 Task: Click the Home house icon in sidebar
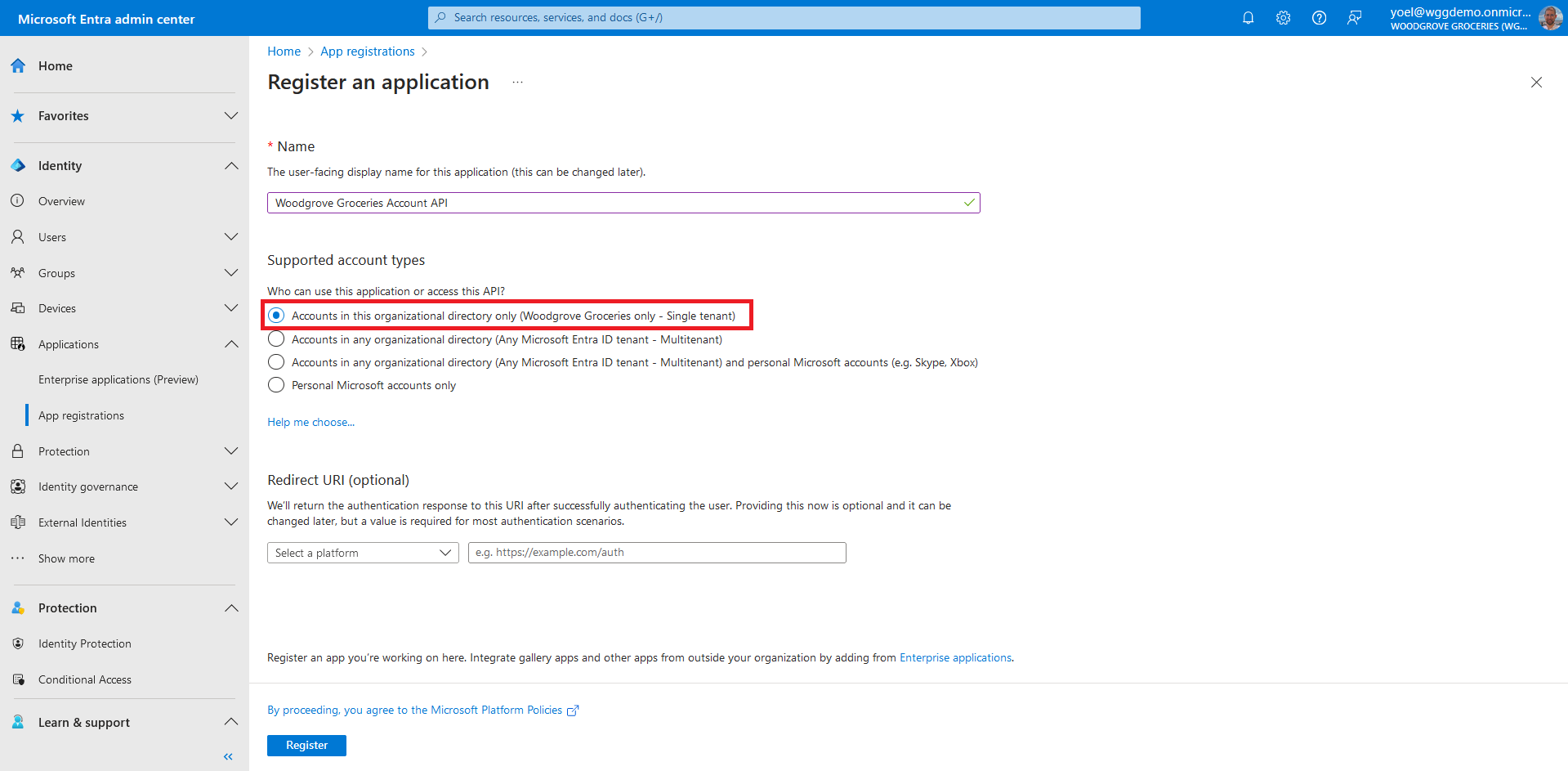coord(18,66)
